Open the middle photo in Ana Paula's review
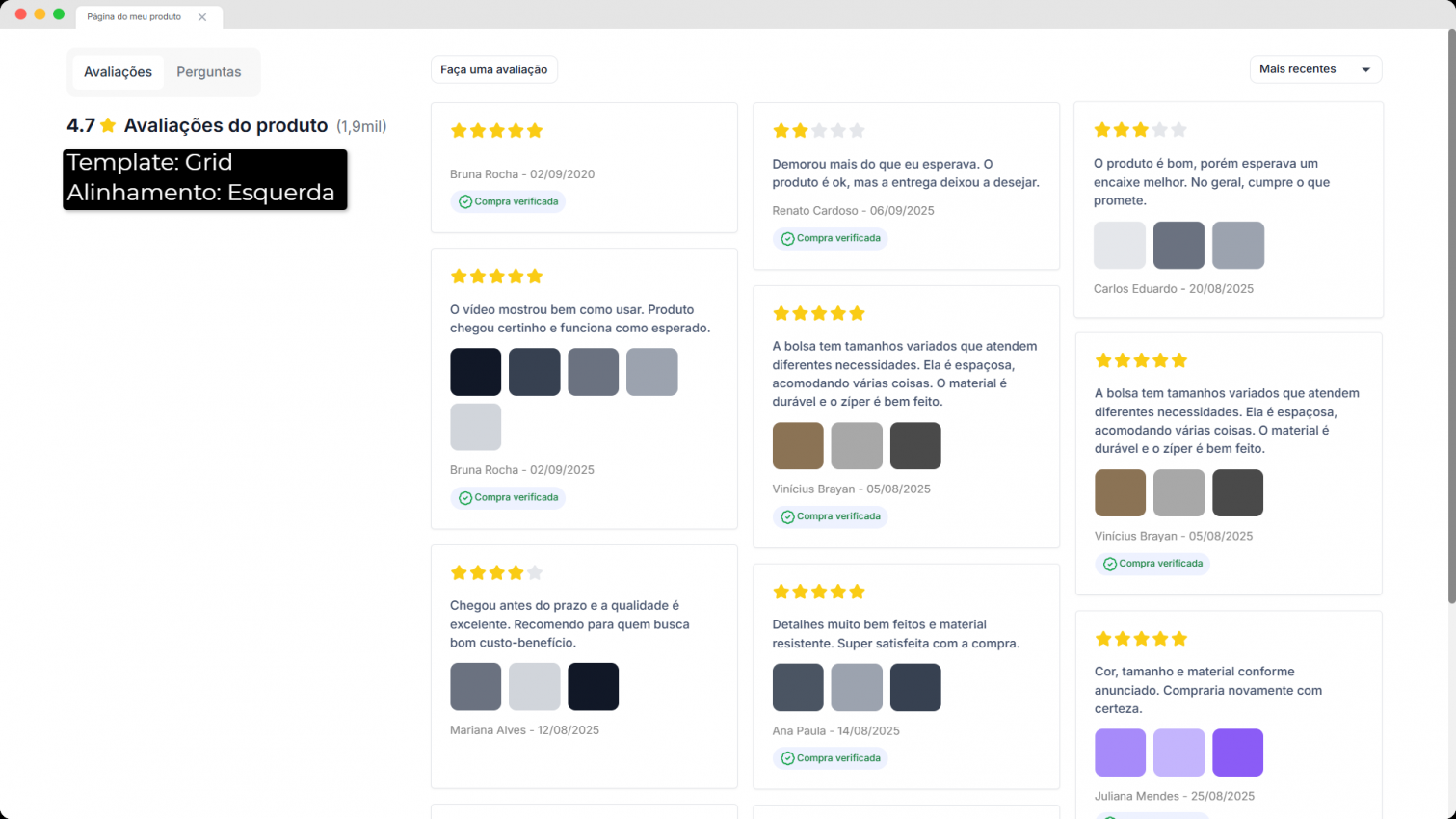This screenshot has height=819, width=1456. (857, 687)
